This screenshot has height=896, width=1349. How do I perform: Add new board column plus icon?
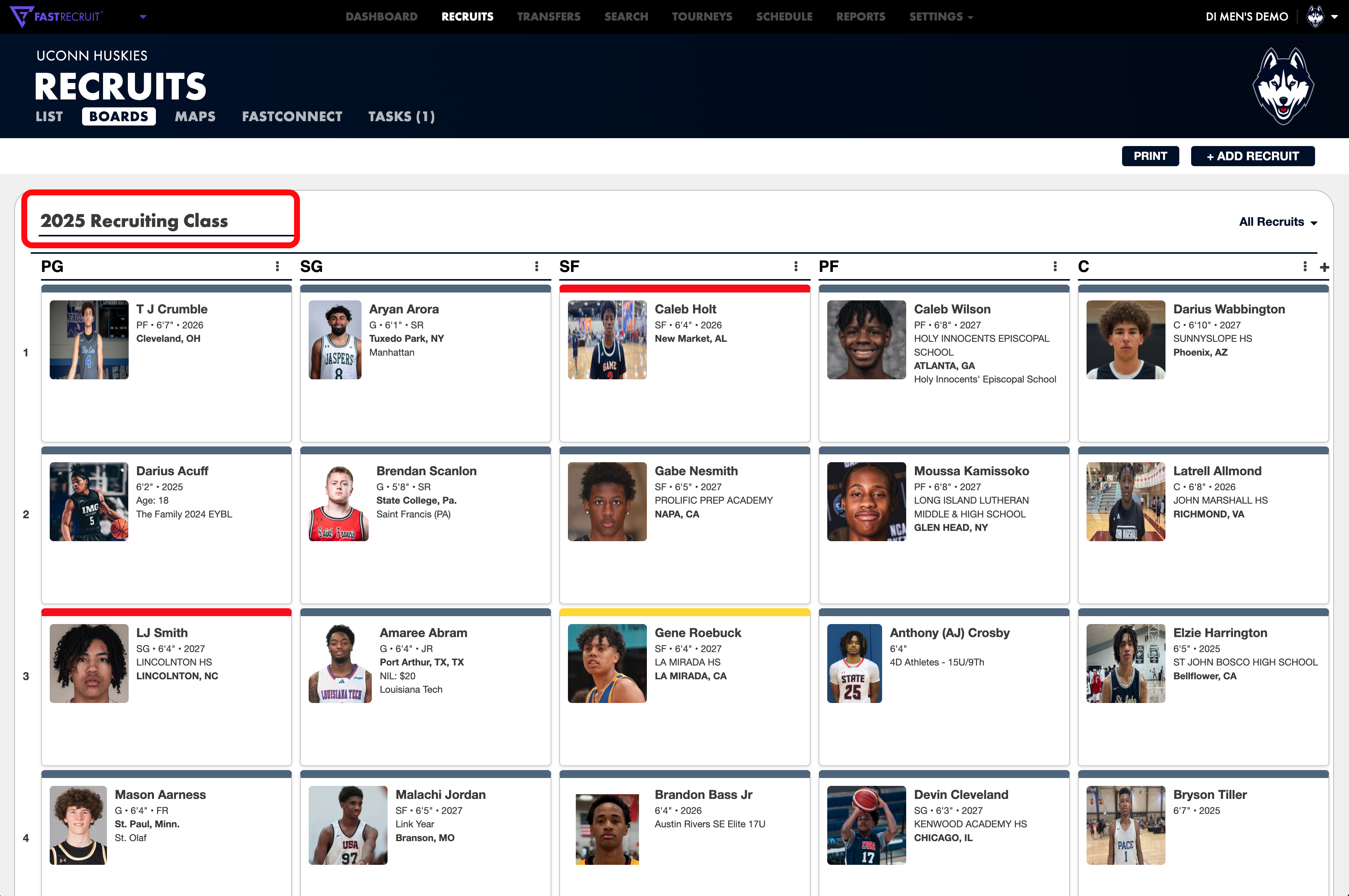[1325, 267]
